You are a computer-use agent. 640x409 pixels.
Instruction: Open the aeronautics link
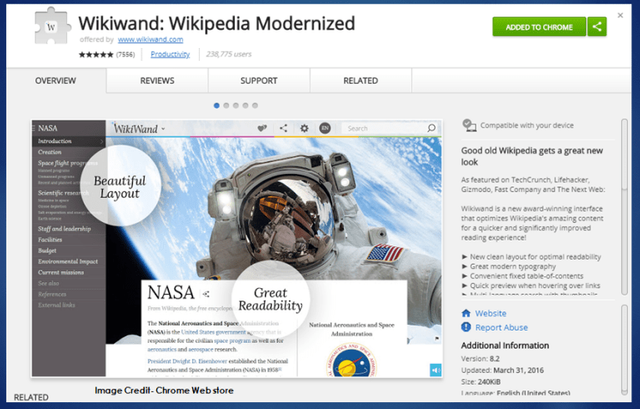pos(162,349)
